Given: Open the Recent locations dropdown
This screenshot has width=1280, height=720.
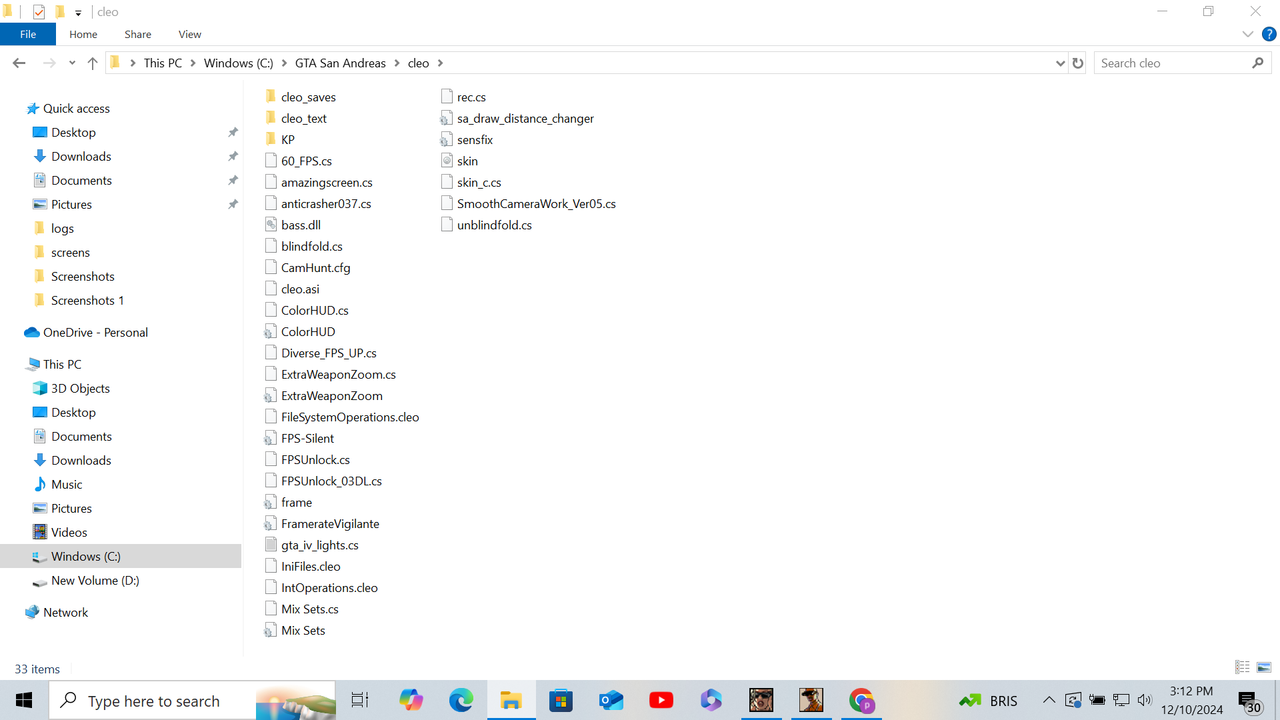Looking at the screenshot, I should pos(72,63).
